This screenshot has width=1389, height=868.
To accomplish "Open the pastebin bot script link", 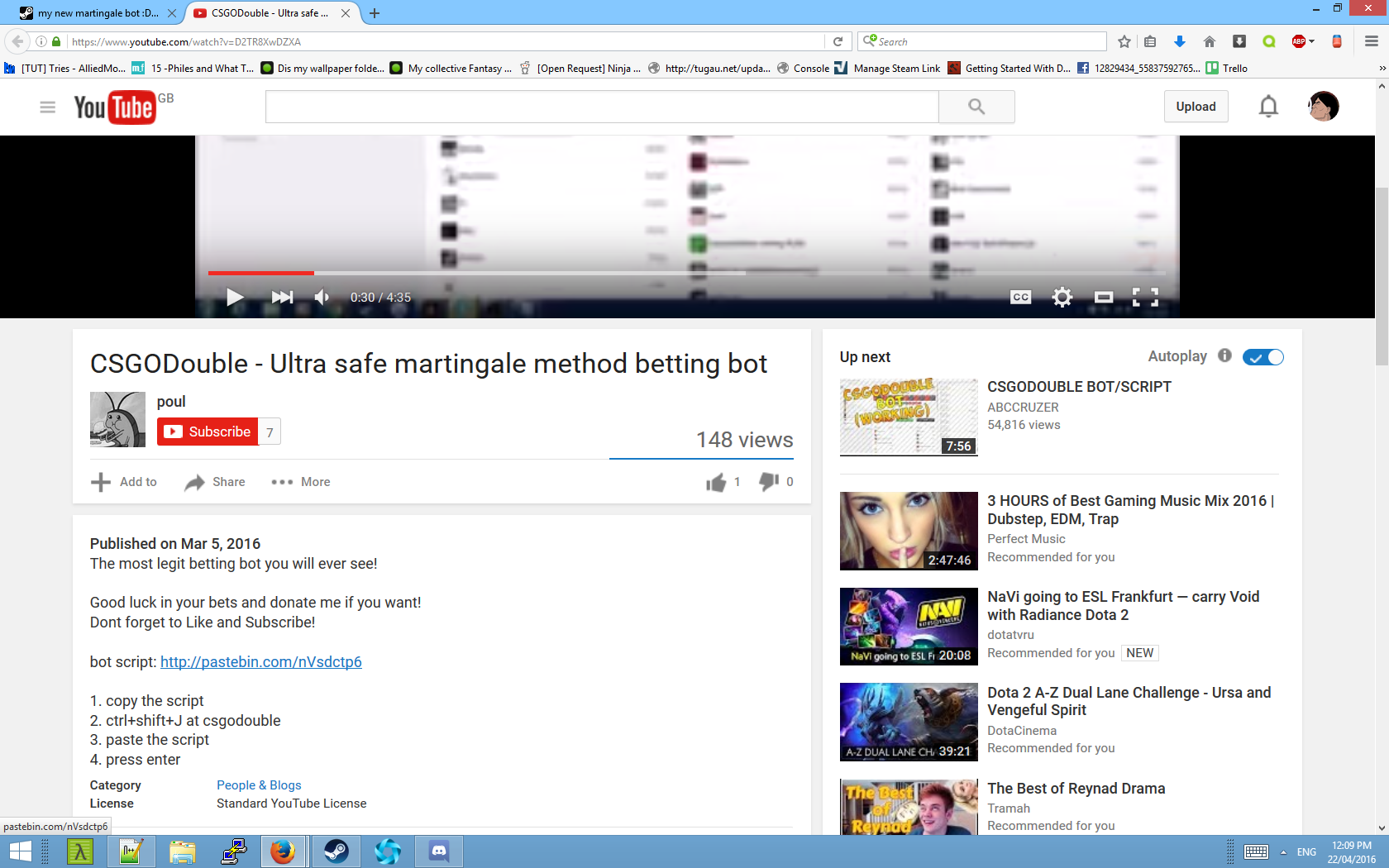I will pos(260,662).
